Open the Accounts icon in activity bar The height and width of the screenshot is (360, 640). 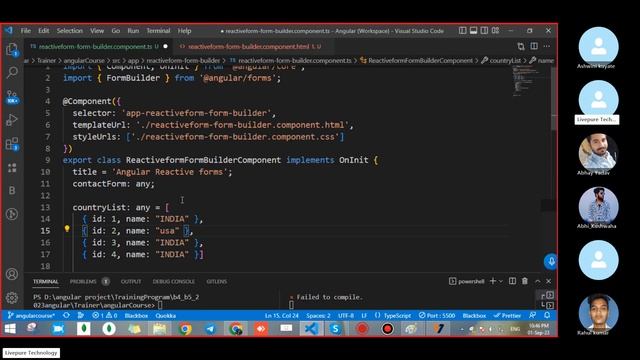[12, 274]
